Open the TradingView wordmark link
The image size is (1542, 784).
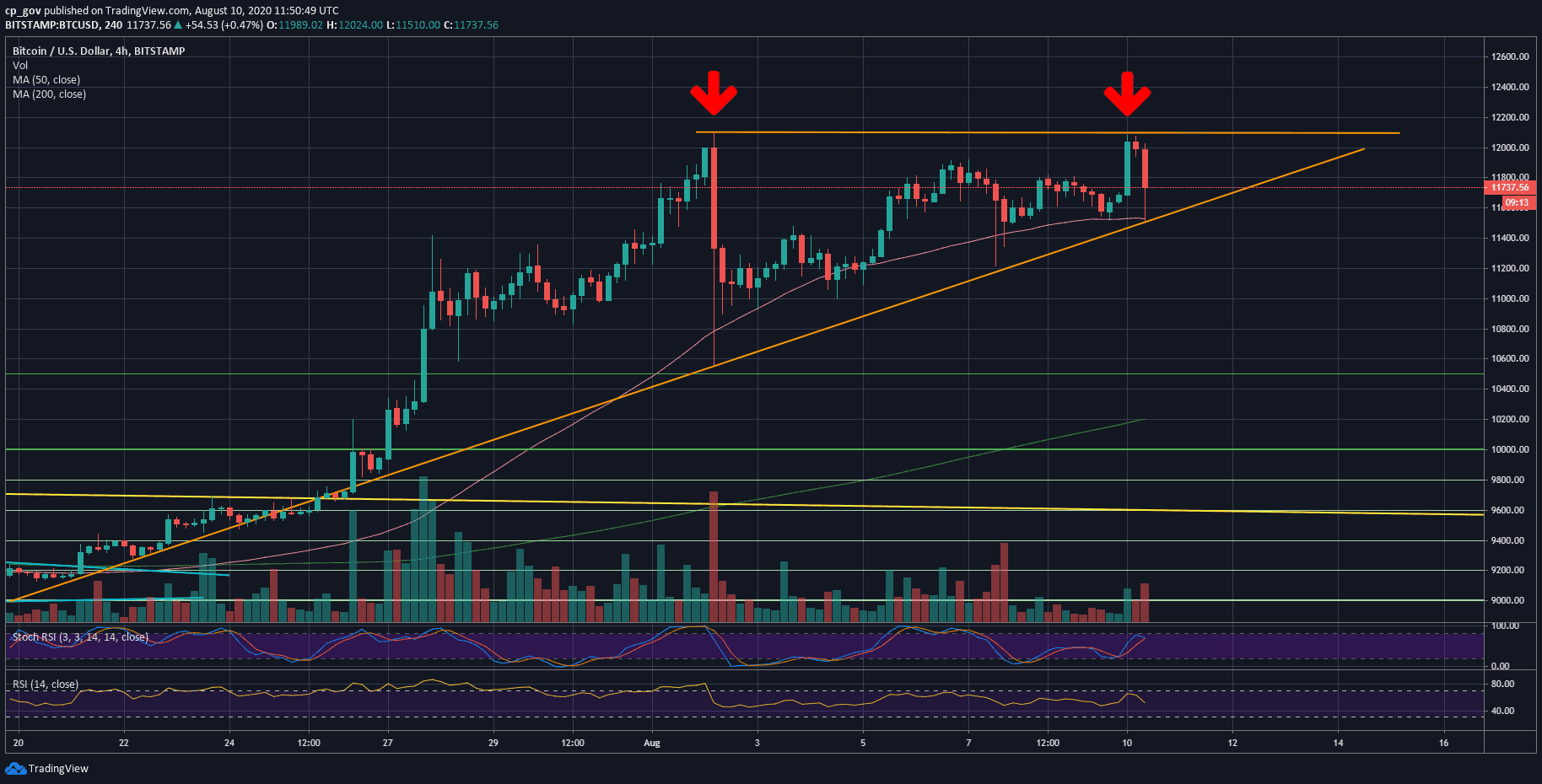58,769
